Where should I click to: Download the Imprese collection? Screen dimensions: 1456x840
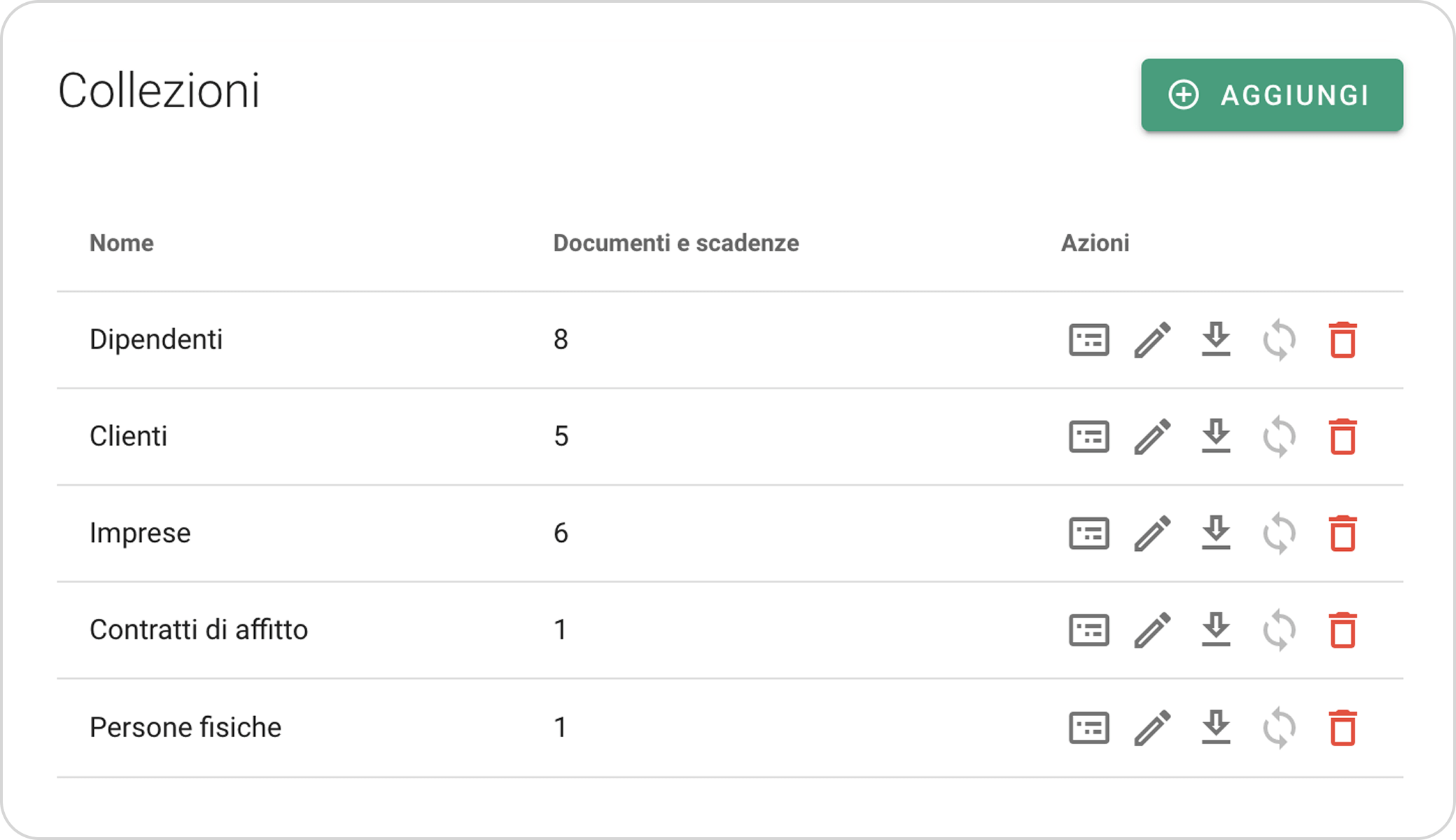click(x=1216, y=533)
